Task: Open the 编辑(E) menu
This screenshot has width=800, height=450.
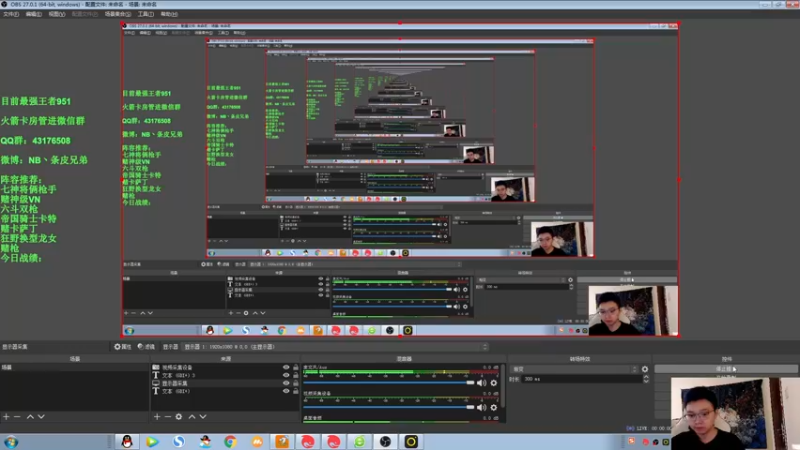Action: coord(34,14)
